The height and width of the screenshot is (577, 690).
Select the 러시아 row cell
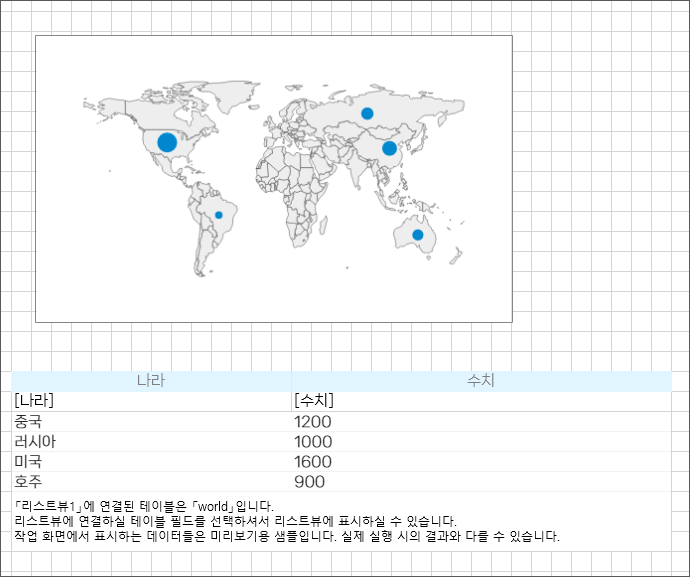(x=35, y=441)
